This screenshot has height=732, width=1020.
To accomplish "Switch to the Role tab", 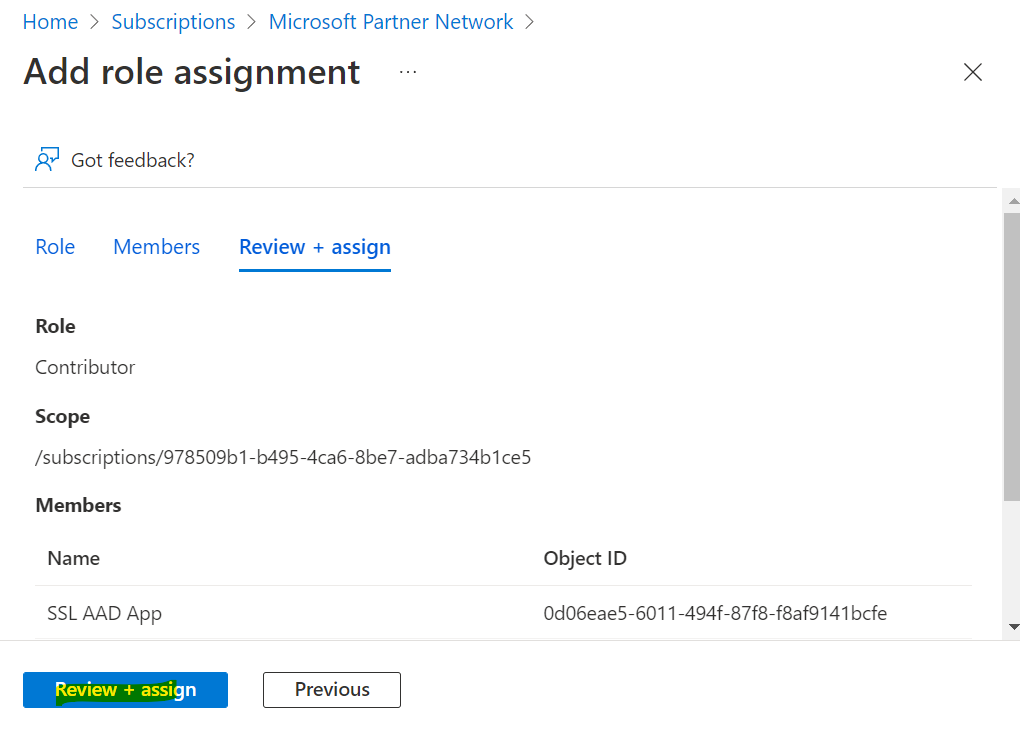I will point(55,247).
